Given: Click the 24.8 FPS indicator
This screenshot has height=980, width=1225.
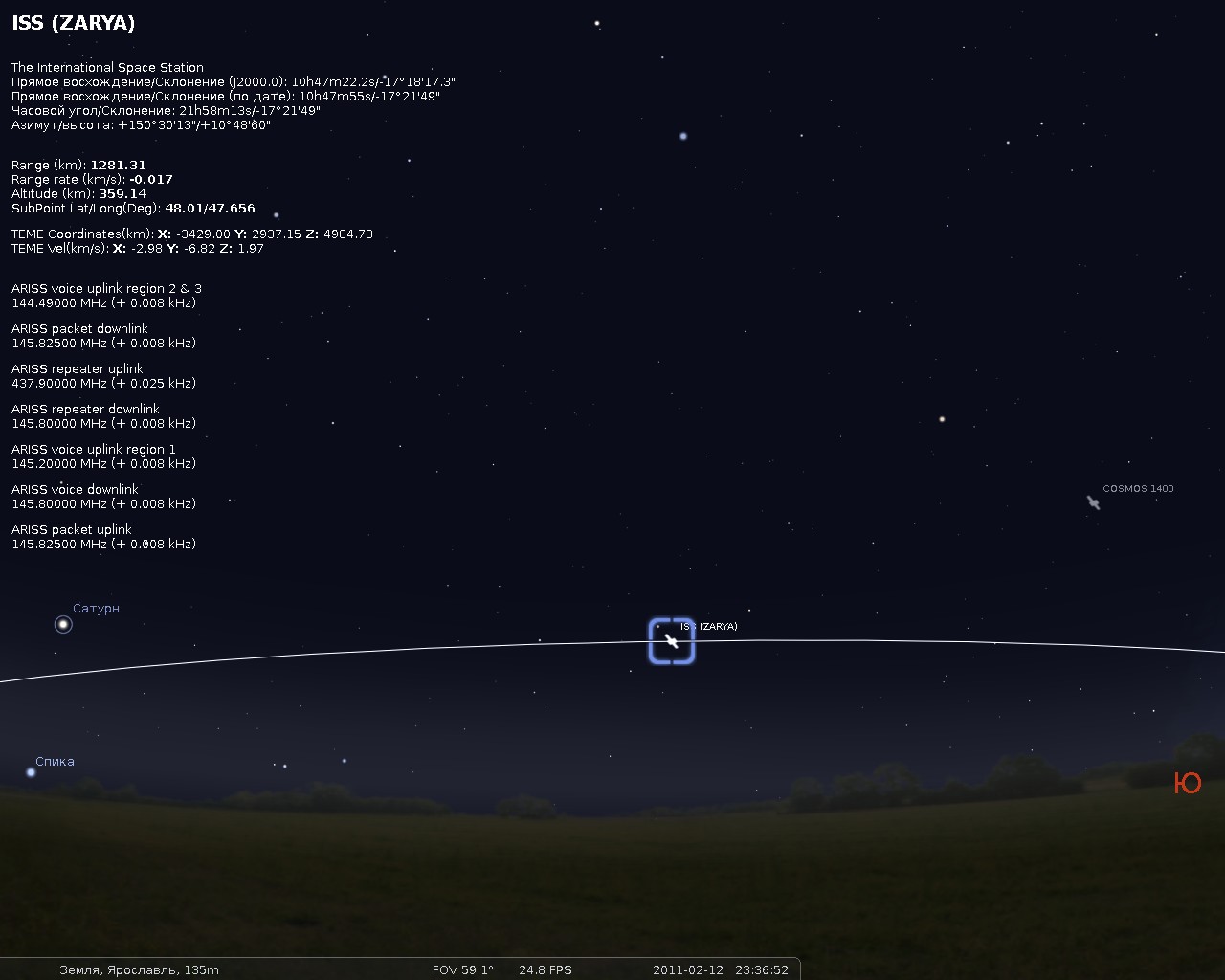Looking at the screenshot, I should tap(546, 969).
